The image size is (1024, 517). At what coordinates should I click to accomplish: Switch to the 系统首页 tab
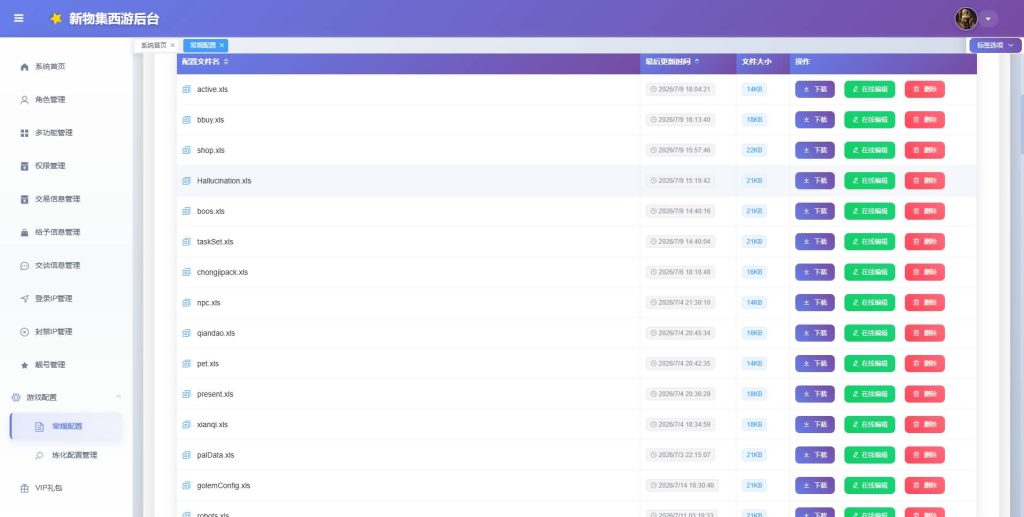pyautogui.click(x=153, y=45)
